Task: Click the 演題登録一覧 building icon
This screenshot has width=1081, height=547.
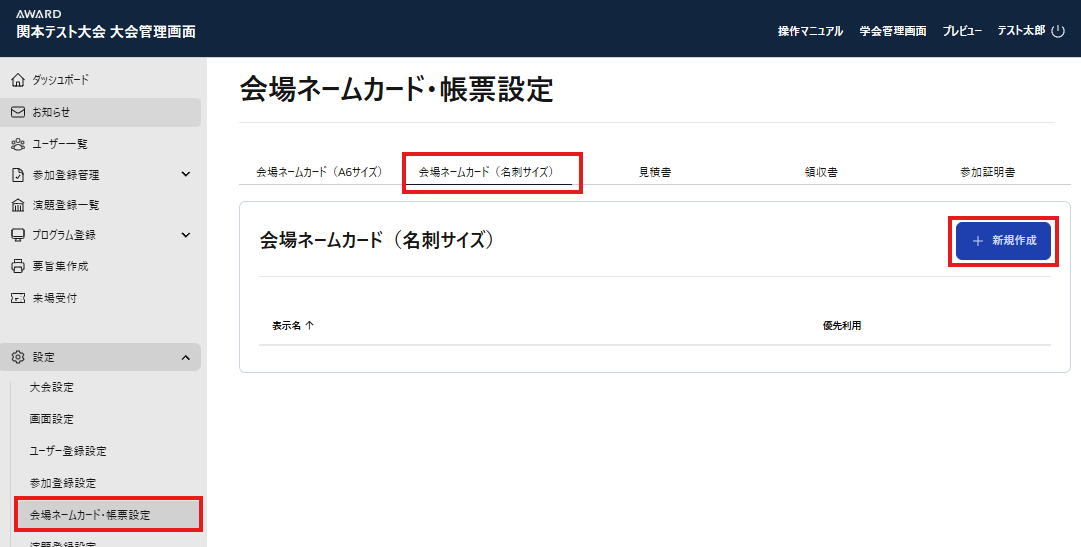Action: pyautogui.click(x=17, y=205)
